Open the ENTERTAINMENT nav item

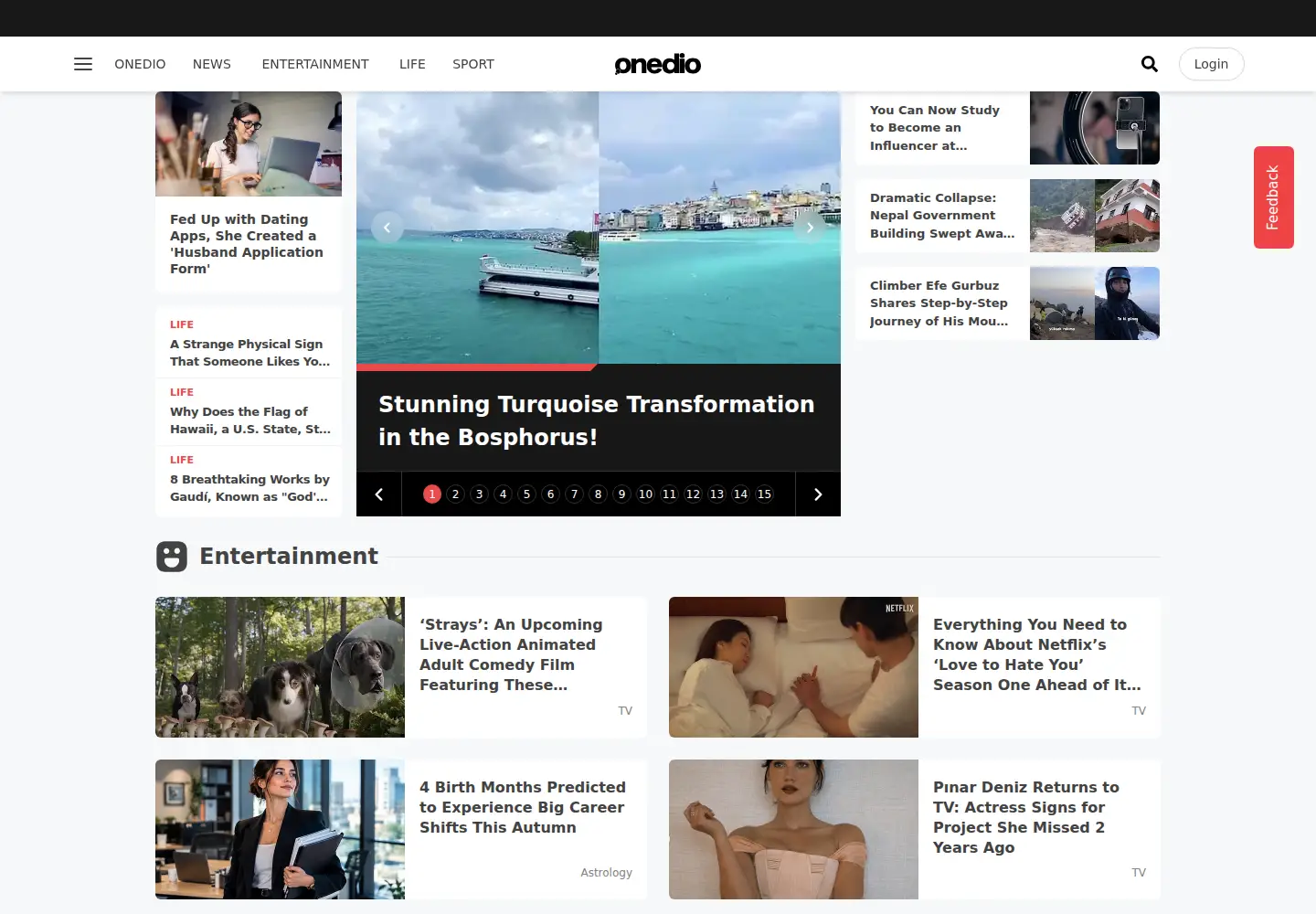(315, 64)
